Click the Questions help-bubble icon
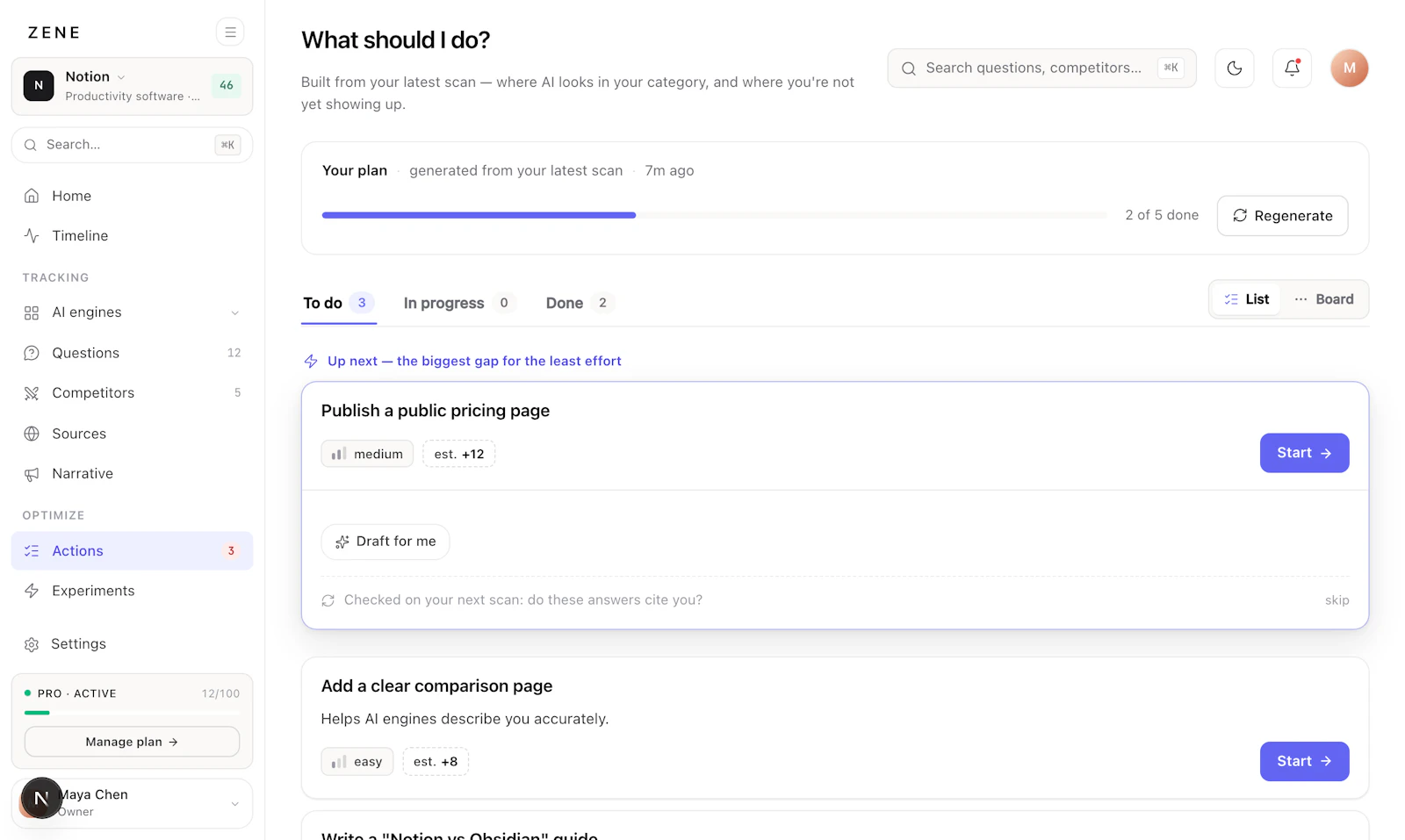 pyautogui.click(x=32, y=353)
